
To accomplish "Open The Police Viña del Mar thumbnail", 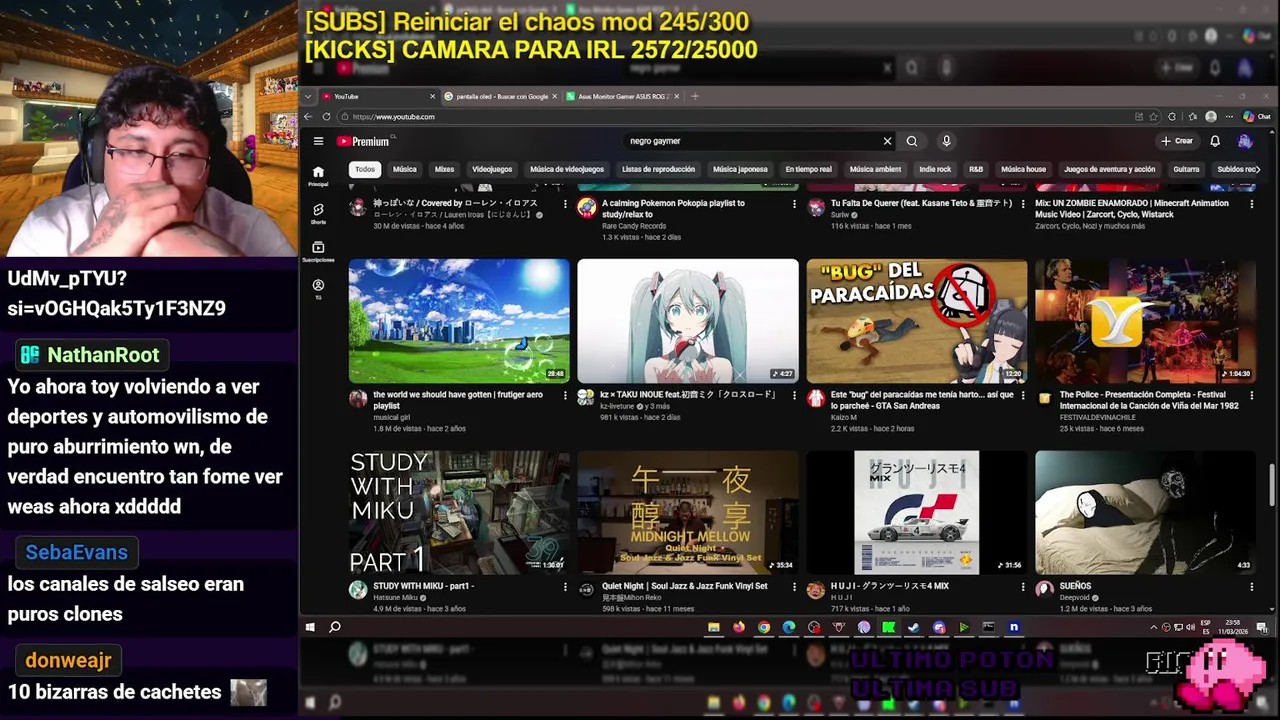I will [x=1145, y=321].
